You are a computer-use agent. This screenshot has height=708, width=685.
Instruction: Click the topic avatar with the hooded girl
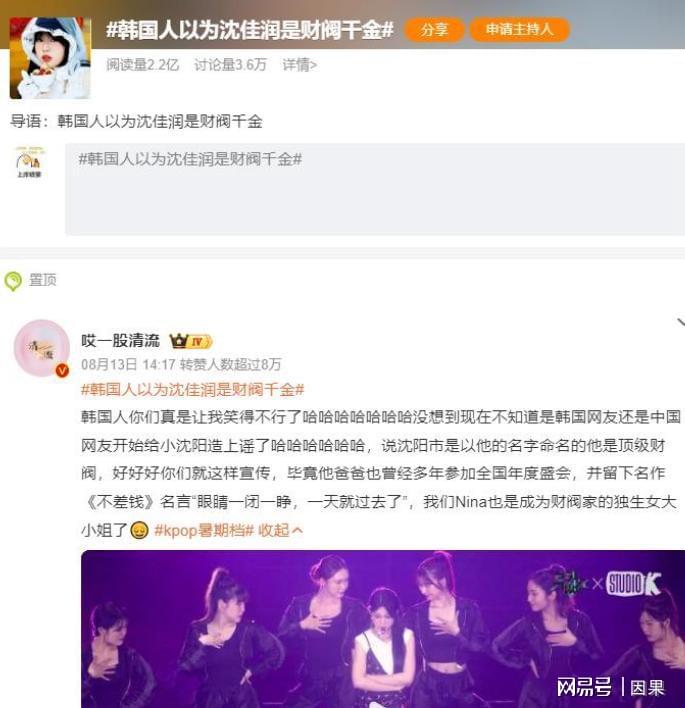[x=50, y=58]
